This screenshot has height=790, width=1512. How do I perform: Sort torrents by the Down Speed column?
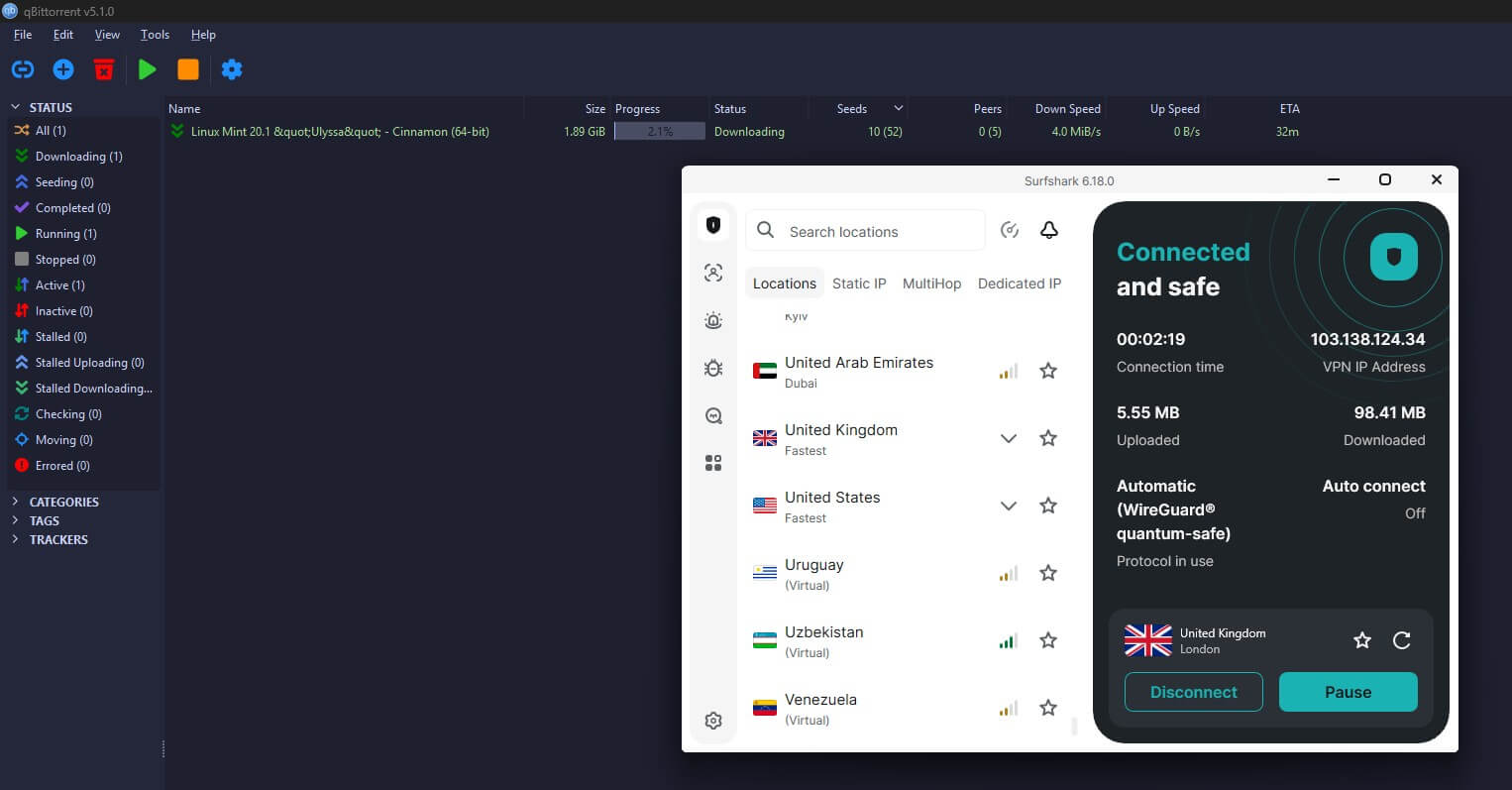(1067, 109)
